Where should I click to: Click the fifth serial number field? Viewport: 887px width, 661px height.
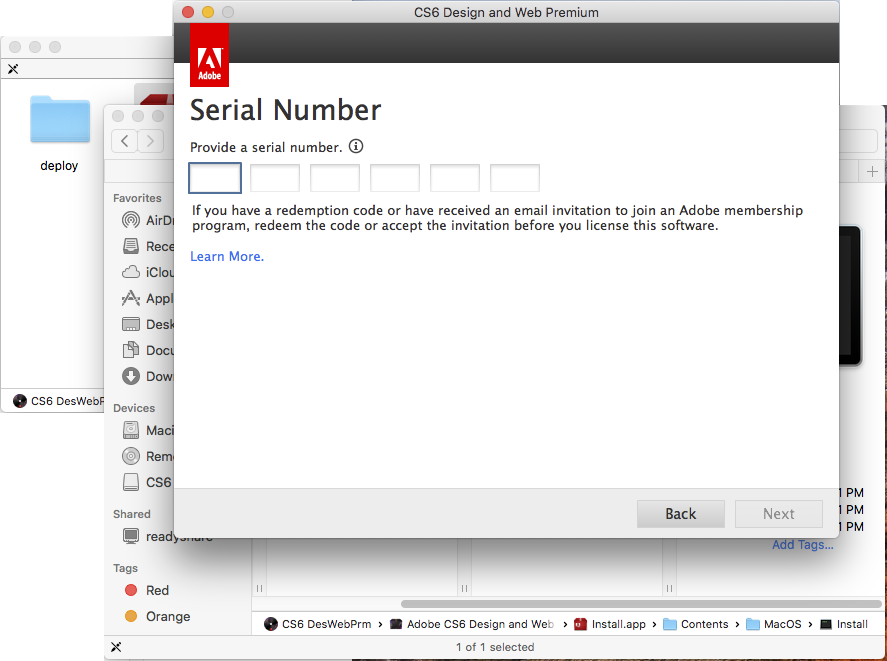pos(455,178)
